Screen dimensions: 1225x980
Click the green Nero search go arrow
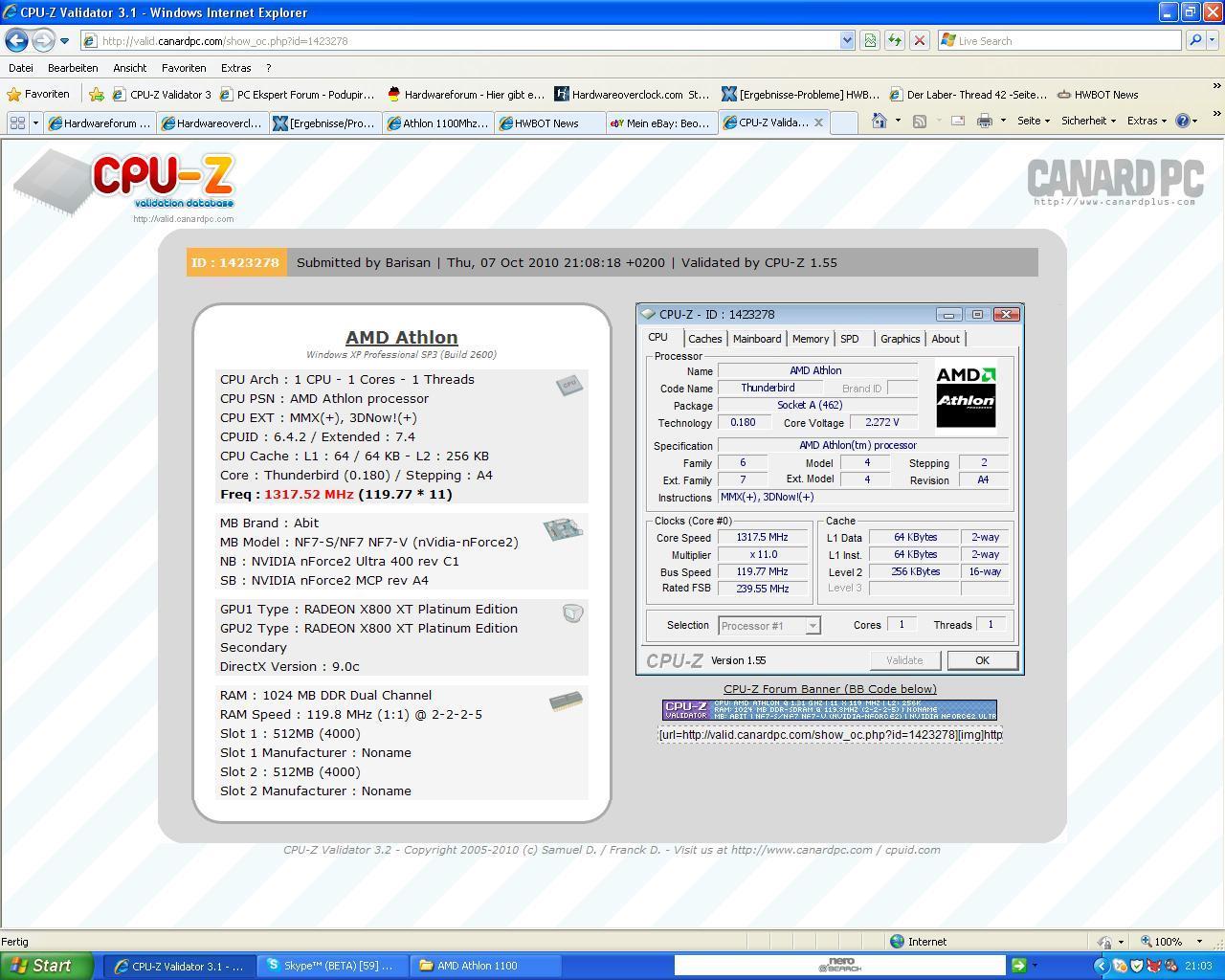1018,966
